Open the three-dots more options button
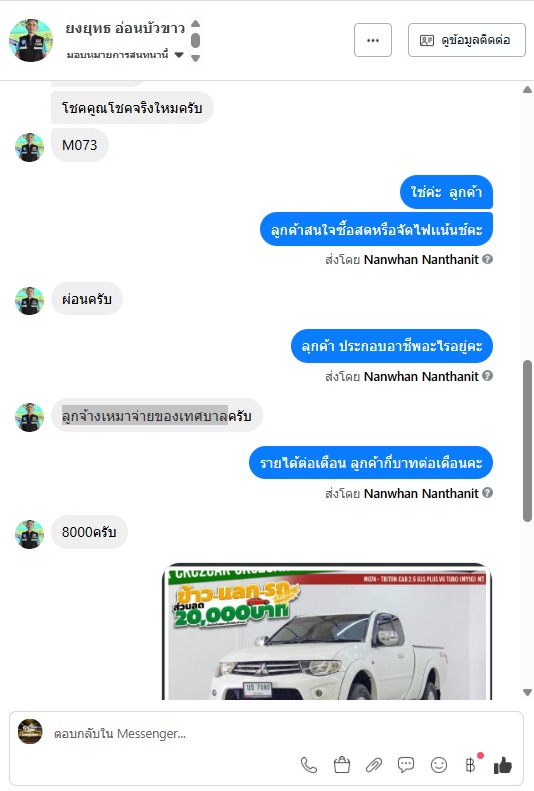Image resolution: width=534 pixels, height=791 pixels. pyautogui.click(x=373, y=40)
